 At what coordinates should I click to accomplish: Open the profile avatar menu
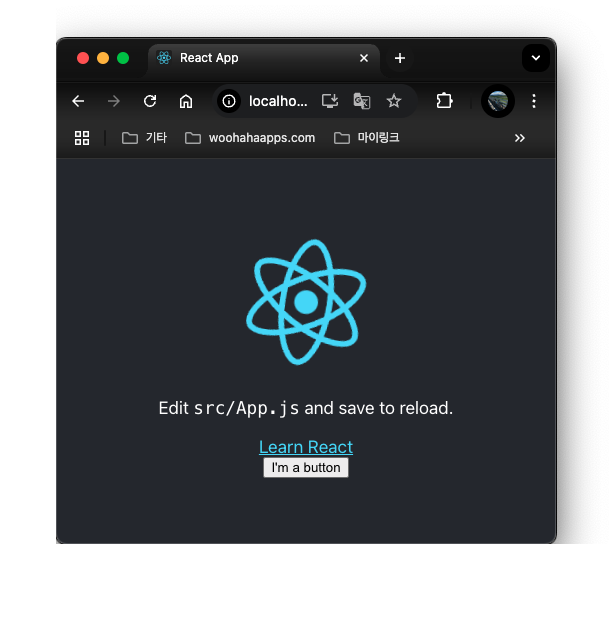pyautogui.click(x=498, y=101)
